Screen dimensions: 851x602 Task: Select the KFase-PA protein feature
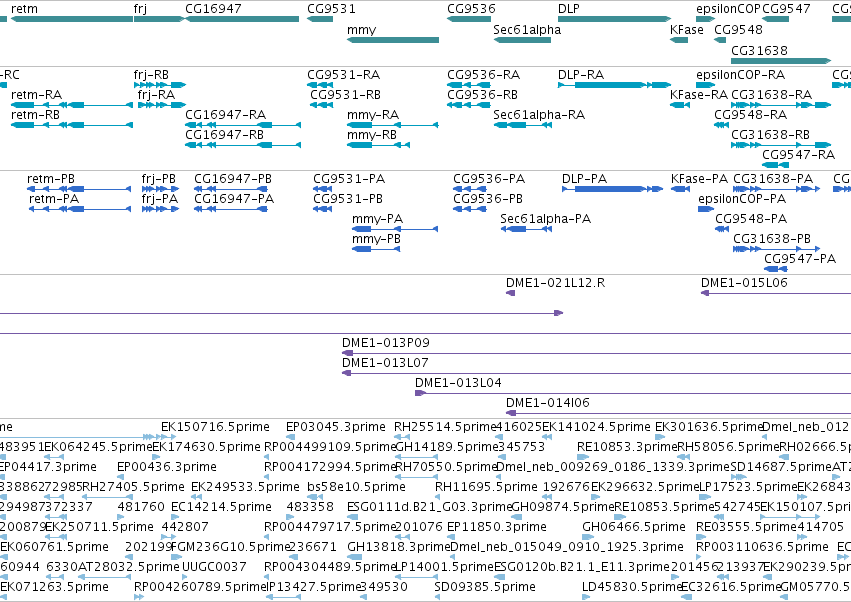pos(681,189)
